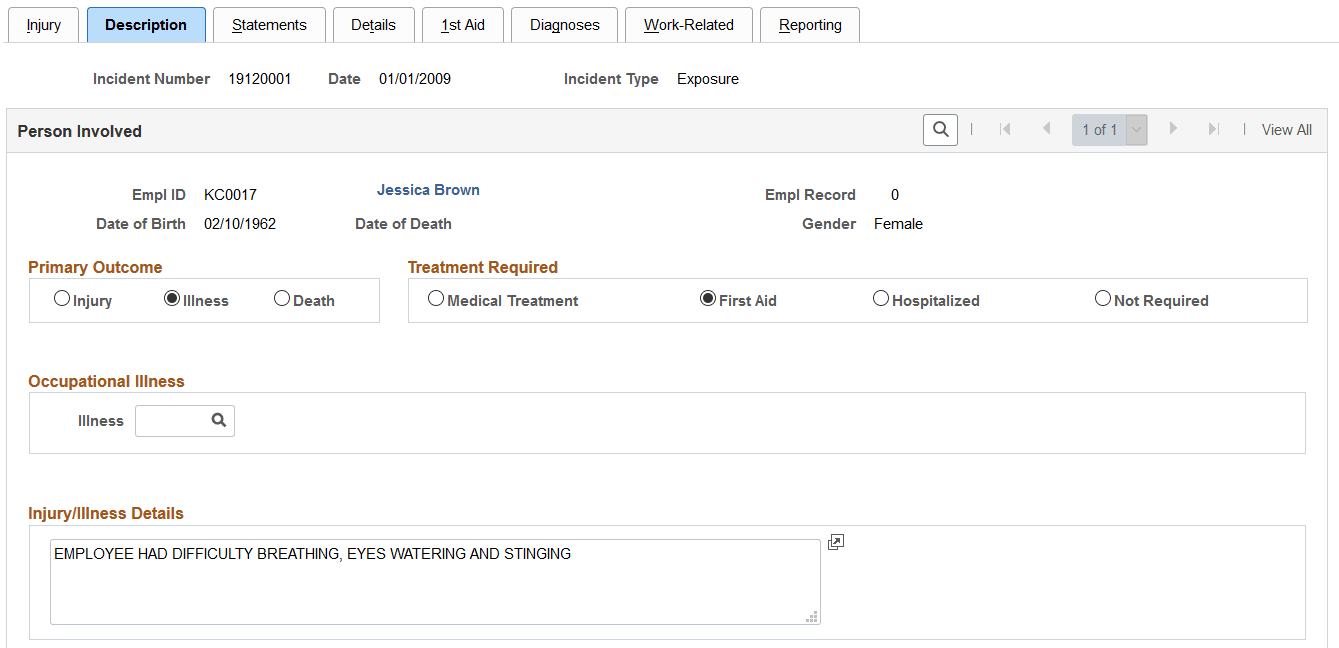Select the Injury primary outcome option
The image size is (1339, 648).
62,297
